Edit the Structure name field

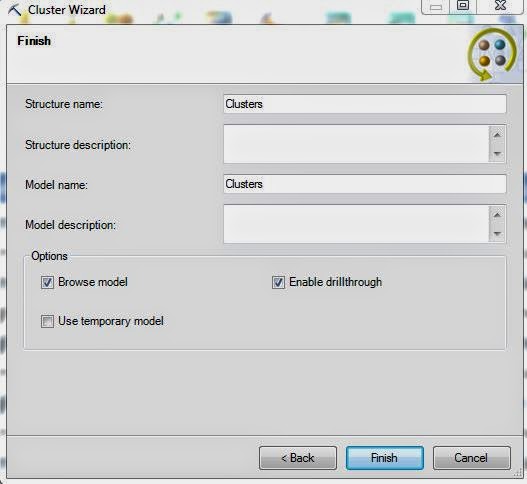(x=365, y=104)
